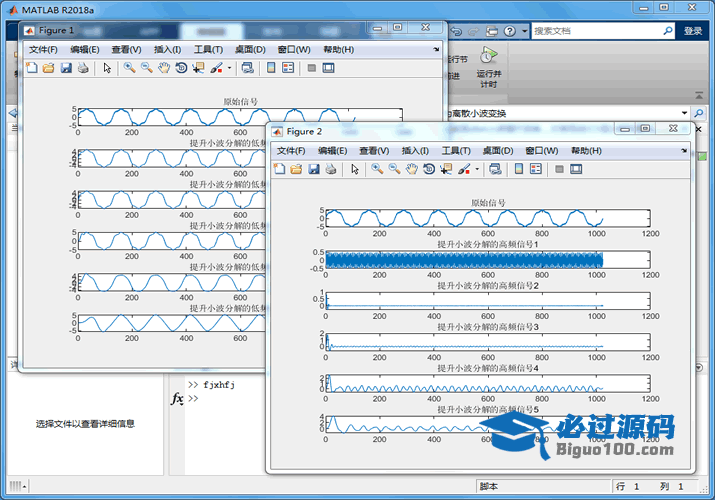The image size is (715, 500).
Task: Collapse the MATLAB toolstrip with the arrow
Action: (699, 95)
